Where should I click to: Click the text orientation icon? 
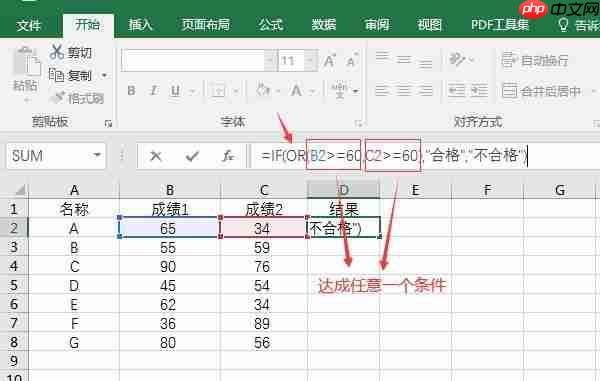pos(458,59)
